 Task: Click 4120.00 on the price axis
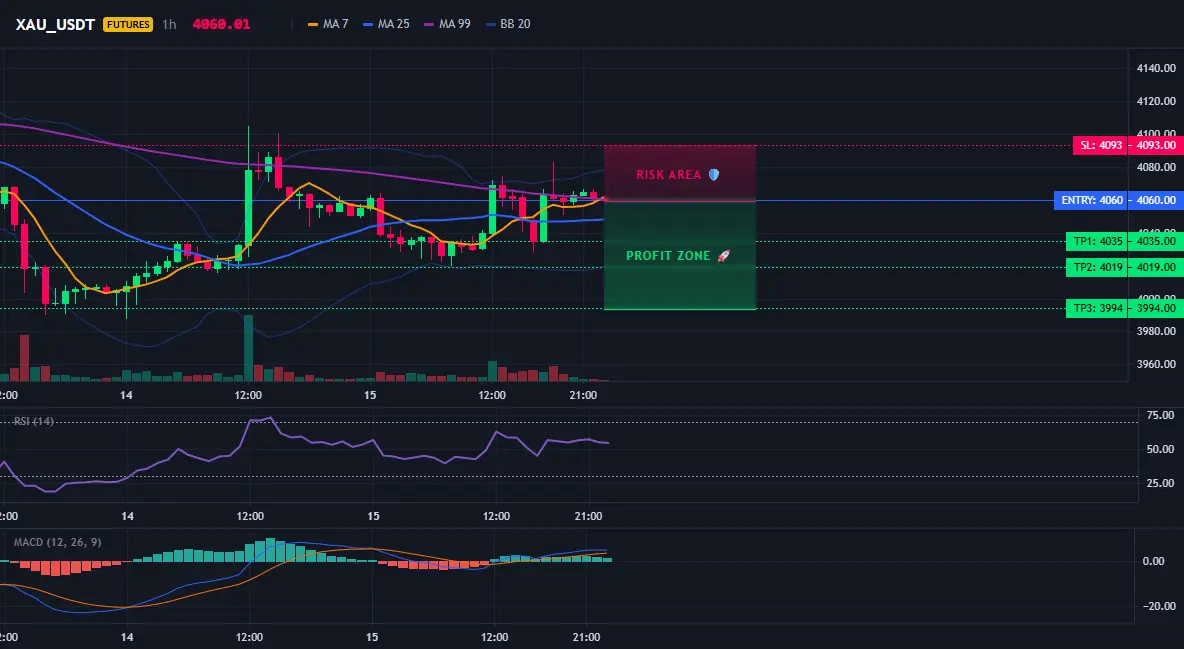(1156, 101)
